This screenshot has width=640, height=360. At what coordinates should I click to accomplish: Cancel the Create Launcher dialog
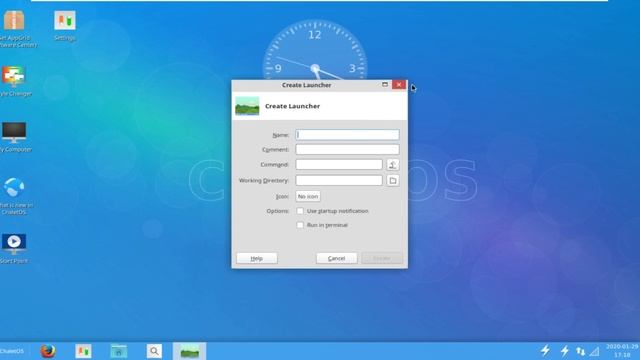tap(336, 258)
